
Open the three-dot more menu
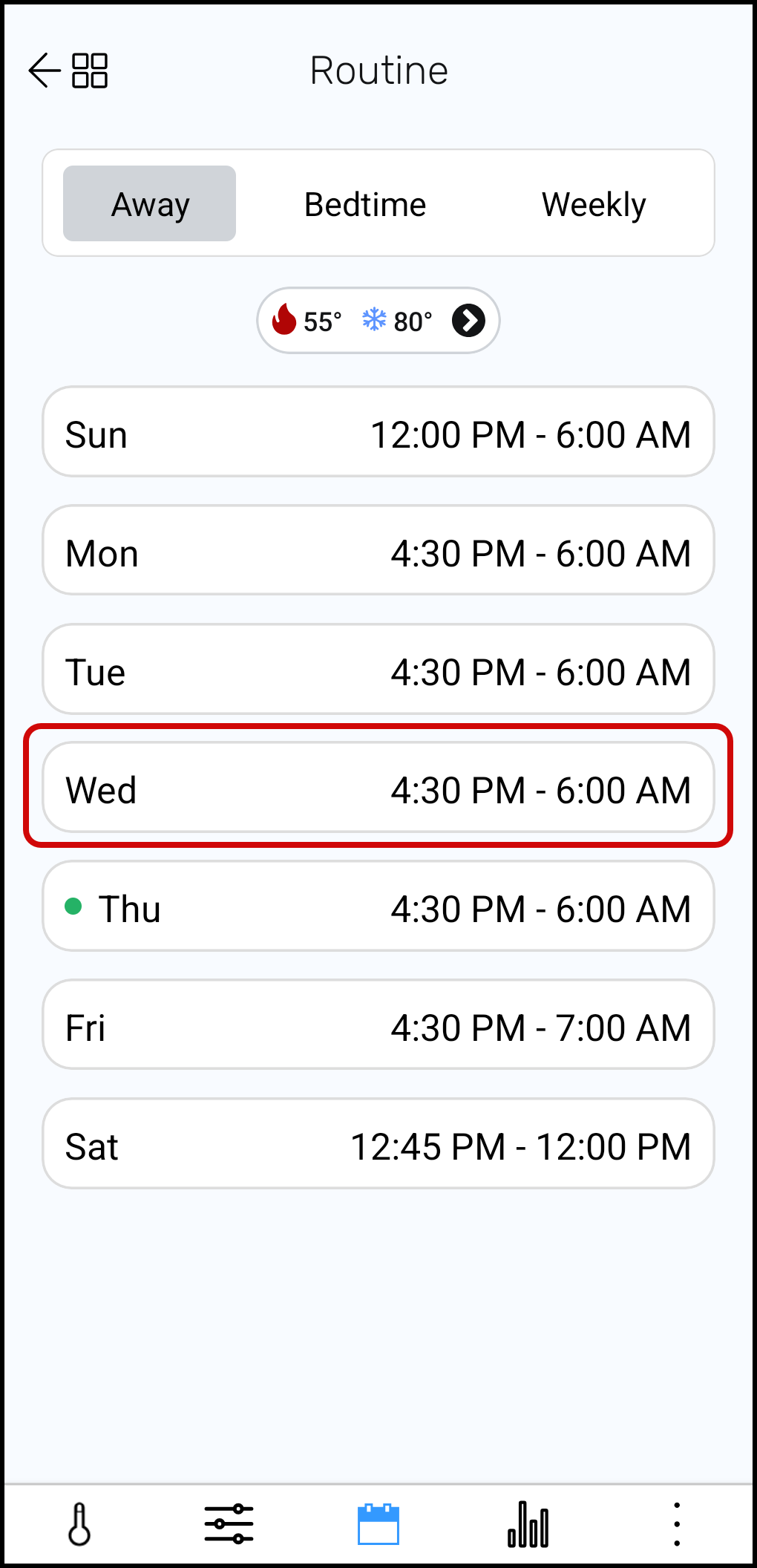(676, 1524)
